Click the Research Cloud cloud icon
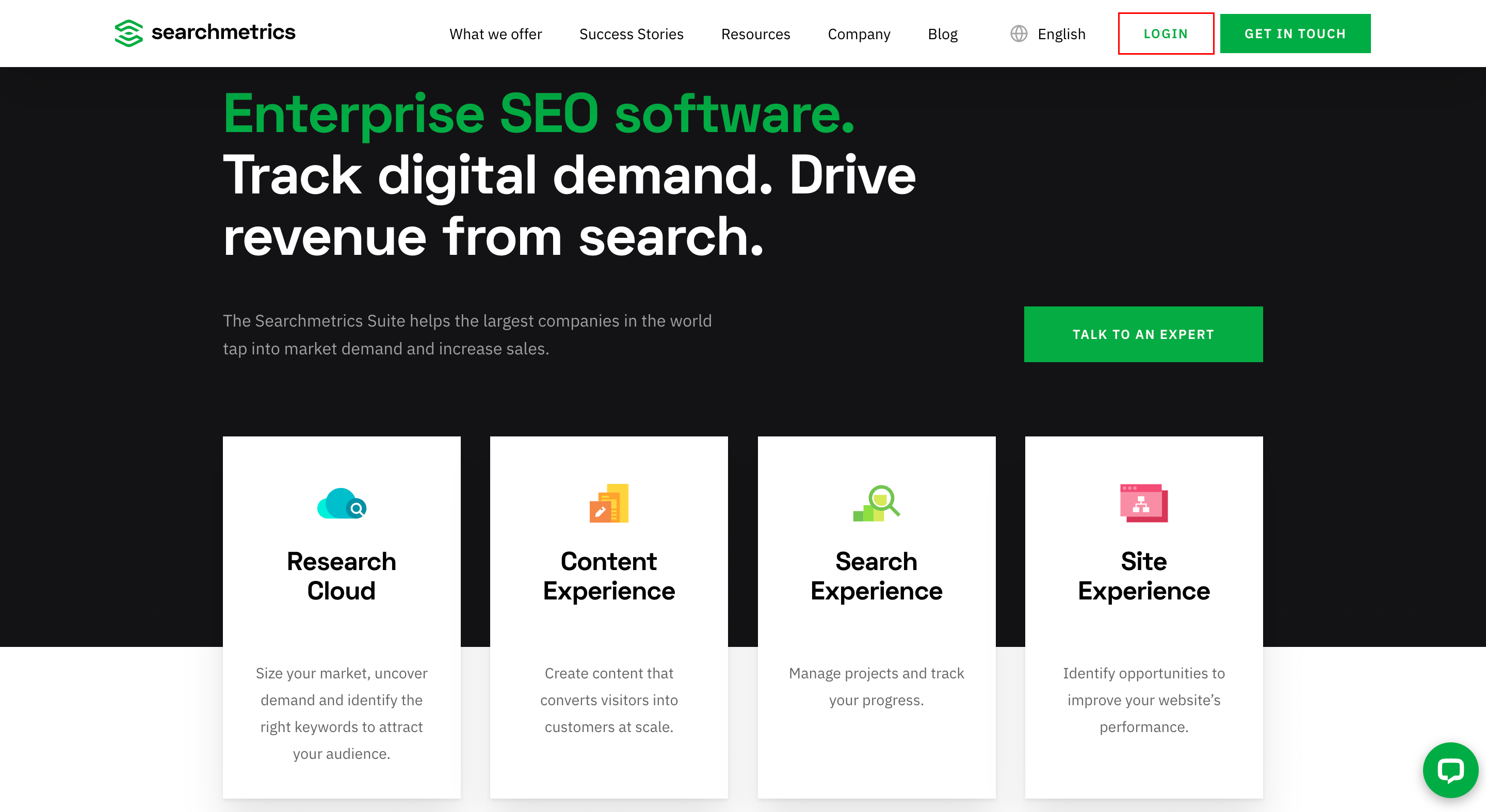 (342, 504)
